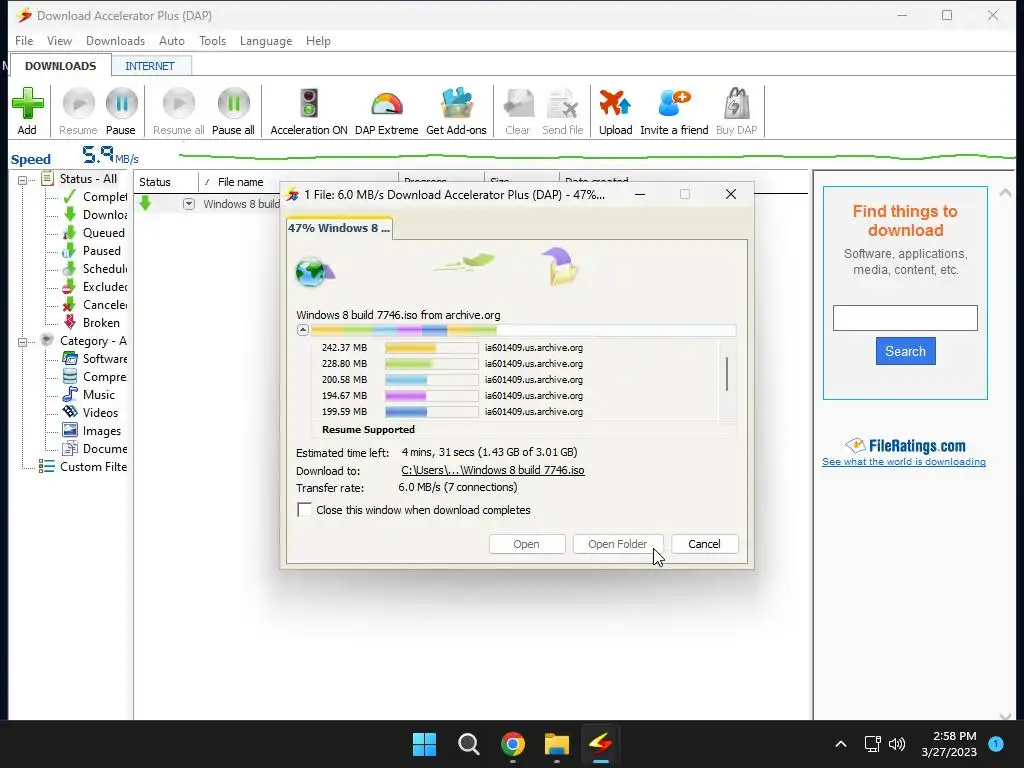
Task: Click the connection list scrollbar in dialog
Action: pyautogui.click(x=727, y=374)
